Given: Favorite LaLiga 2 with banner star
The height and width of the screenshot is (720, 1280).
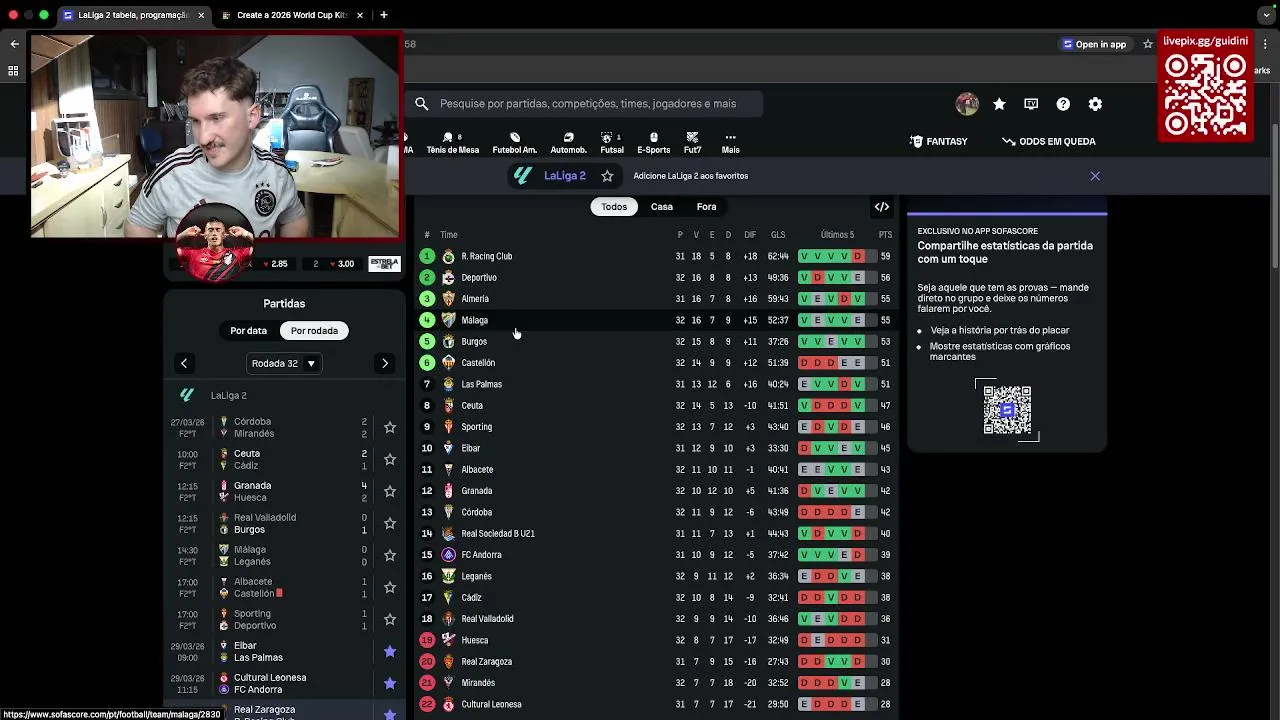Looking at the screenshot, I should 607,176.
